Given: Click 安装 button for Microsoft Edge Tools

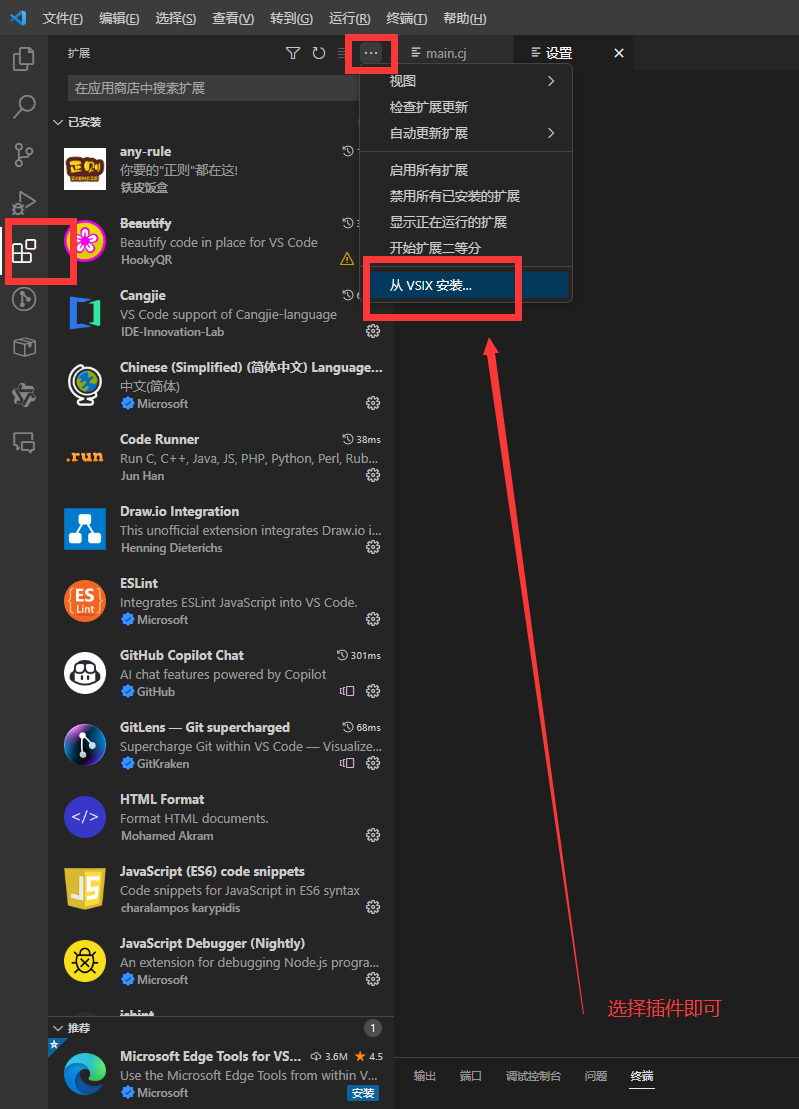Looking at the screenshot, I should tap(363, 1093).
